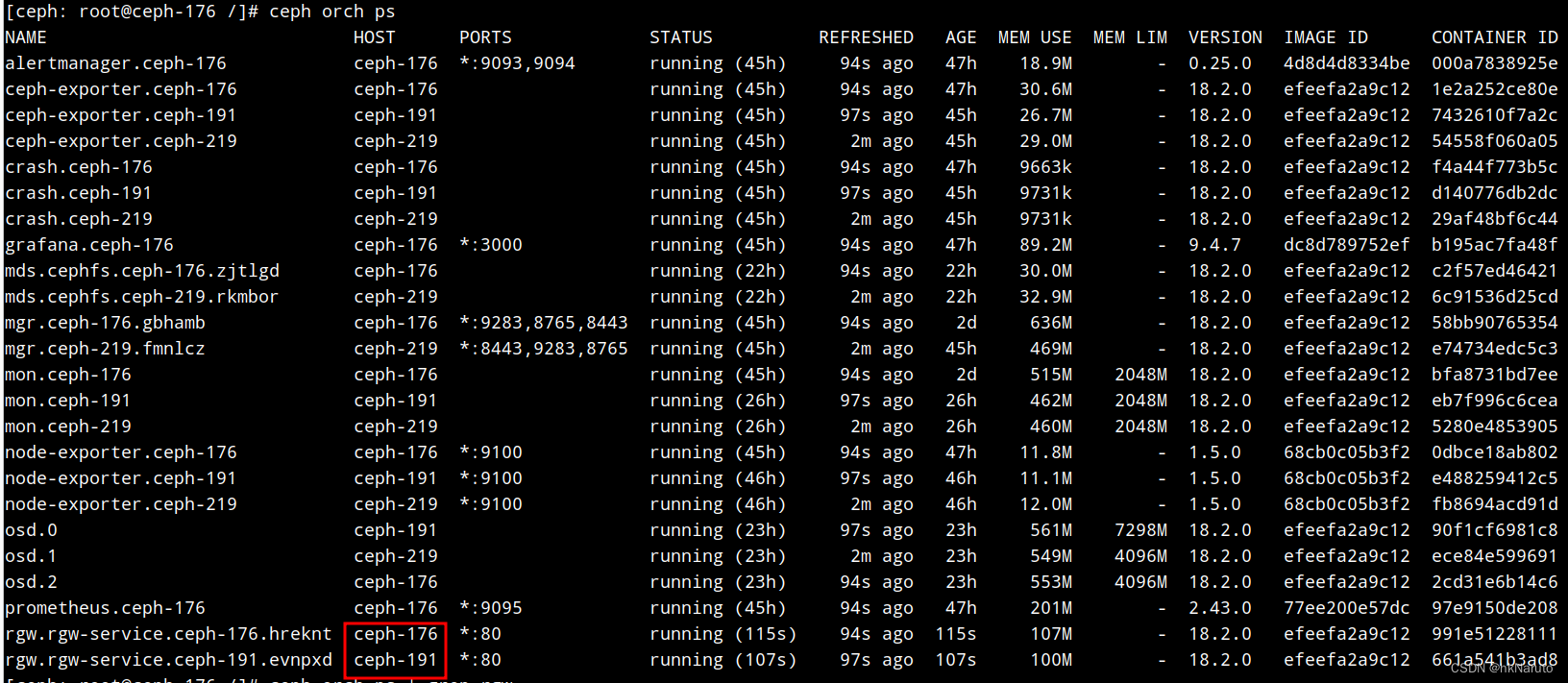
Task: Click osd.0 daemon name
Action: coord(31,530)
